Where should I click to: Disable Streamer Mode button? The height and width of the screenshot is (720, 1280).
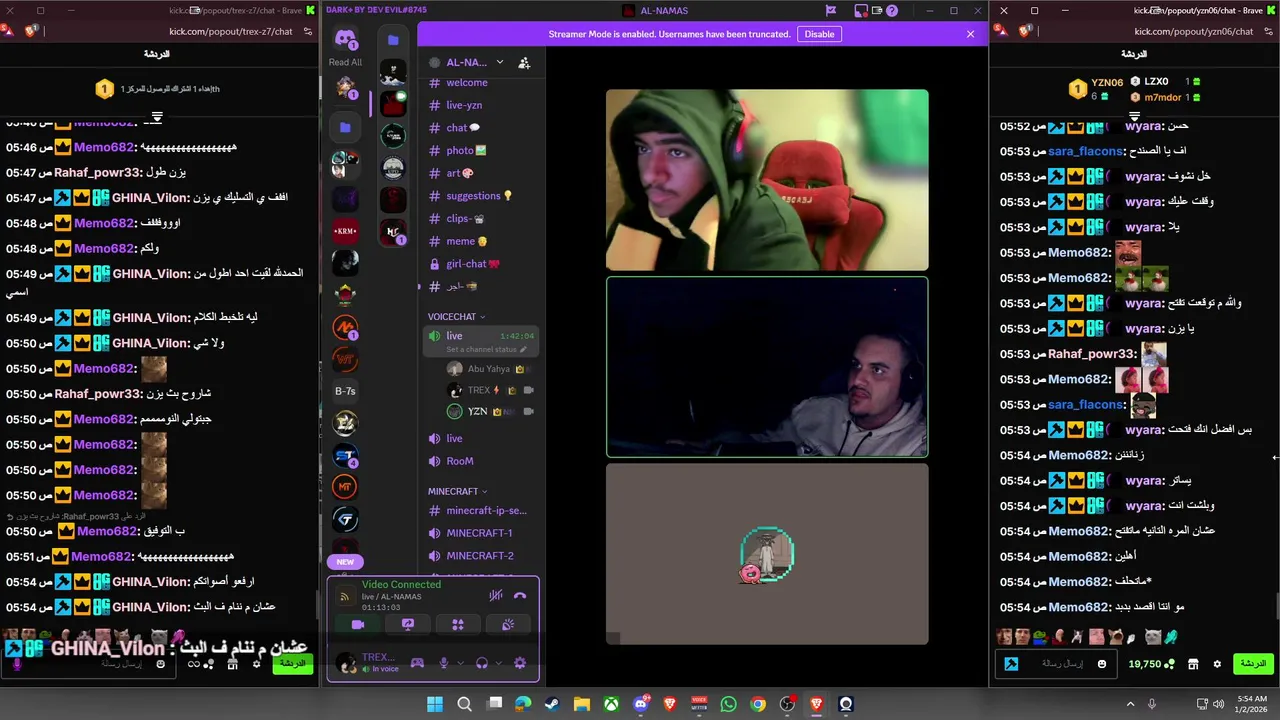point(819,34)
